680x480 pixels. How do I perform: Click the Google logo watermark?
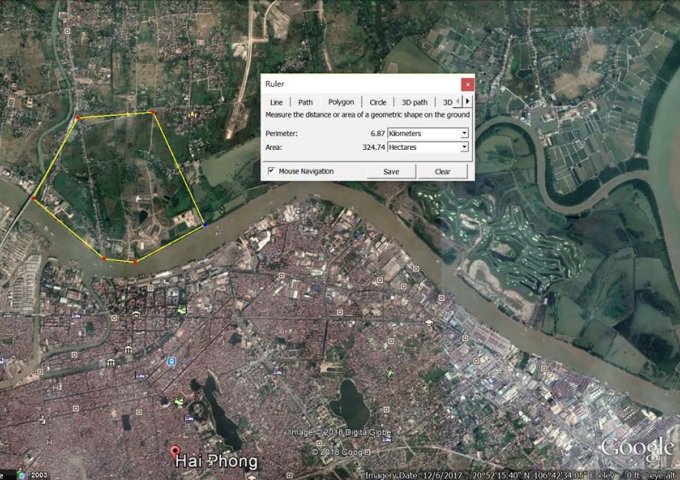(638, 447)
